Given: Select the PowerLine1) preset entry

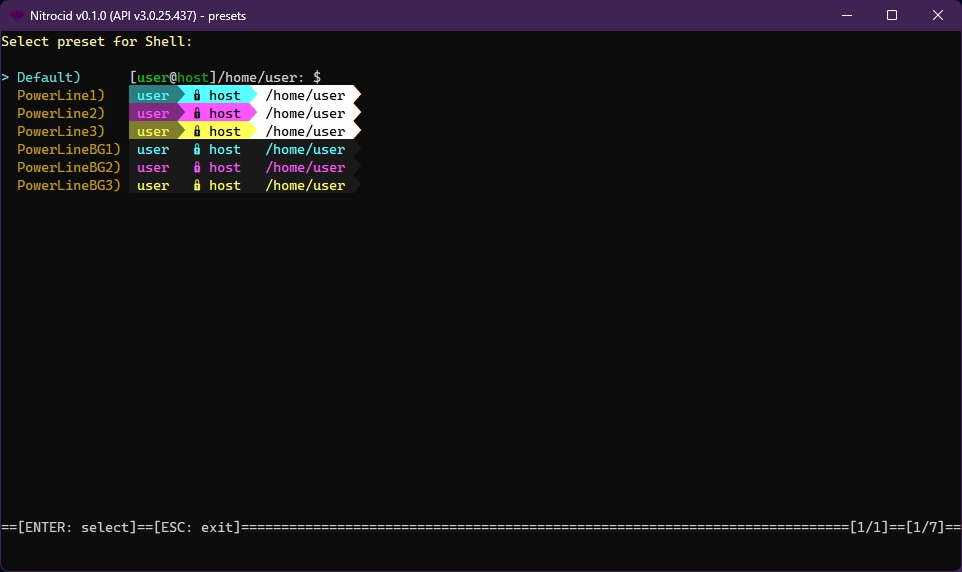Looking at the screenshot, I should pos(60,96).
